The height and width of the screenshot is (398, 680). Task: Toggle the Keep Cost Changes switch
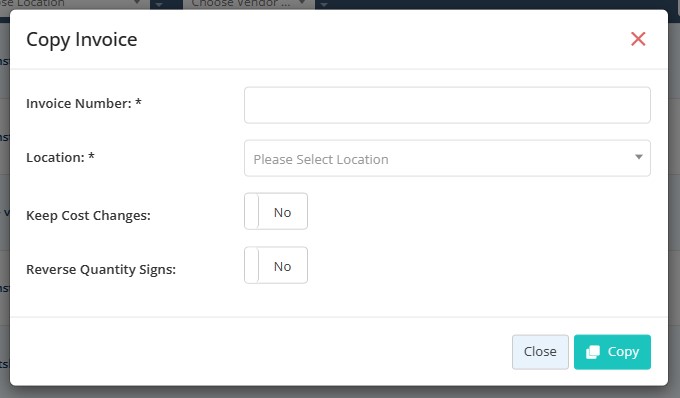pyautogui.click(x=276, y=212)
